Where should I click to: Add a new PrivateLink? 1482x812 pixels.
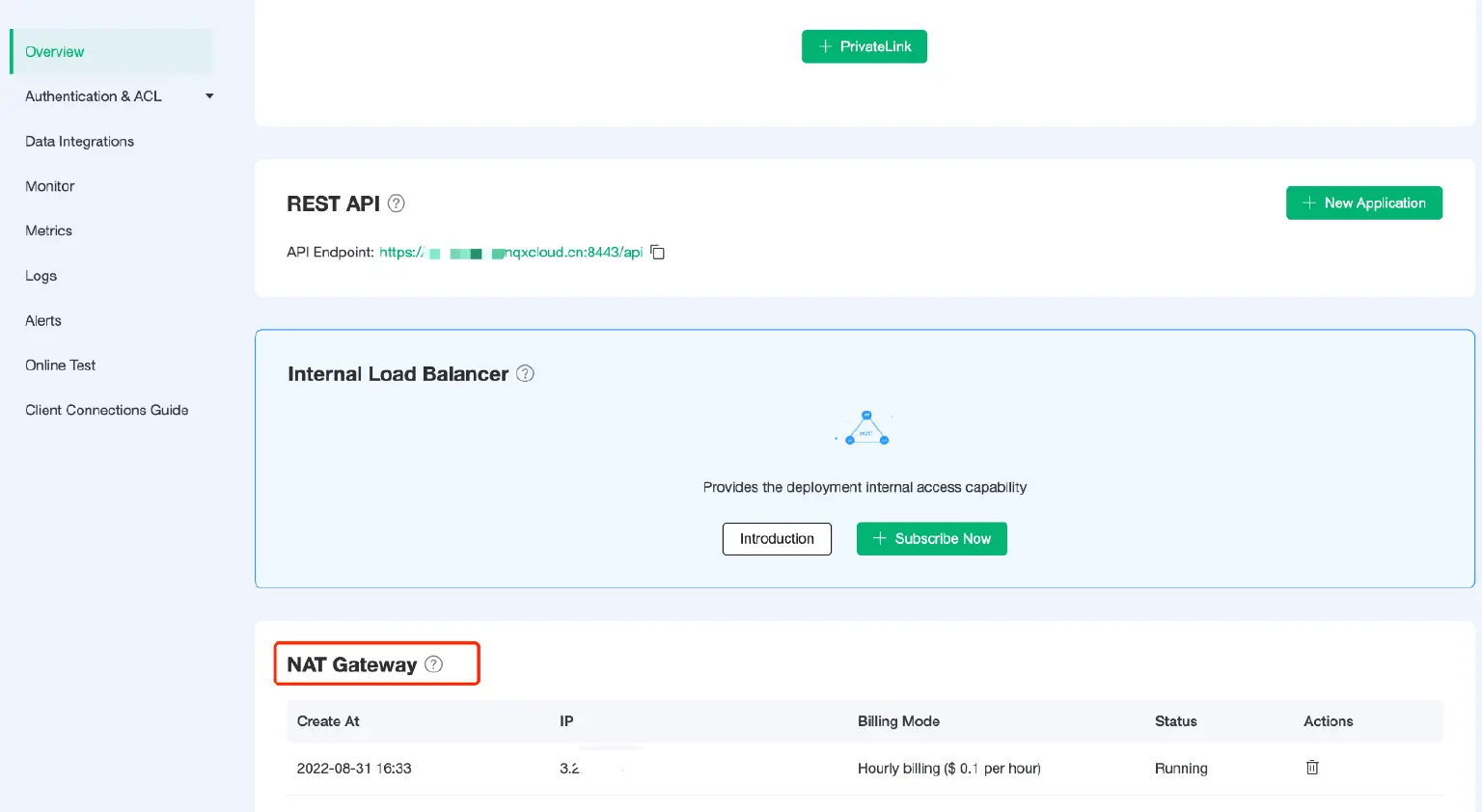click(864, 45)
